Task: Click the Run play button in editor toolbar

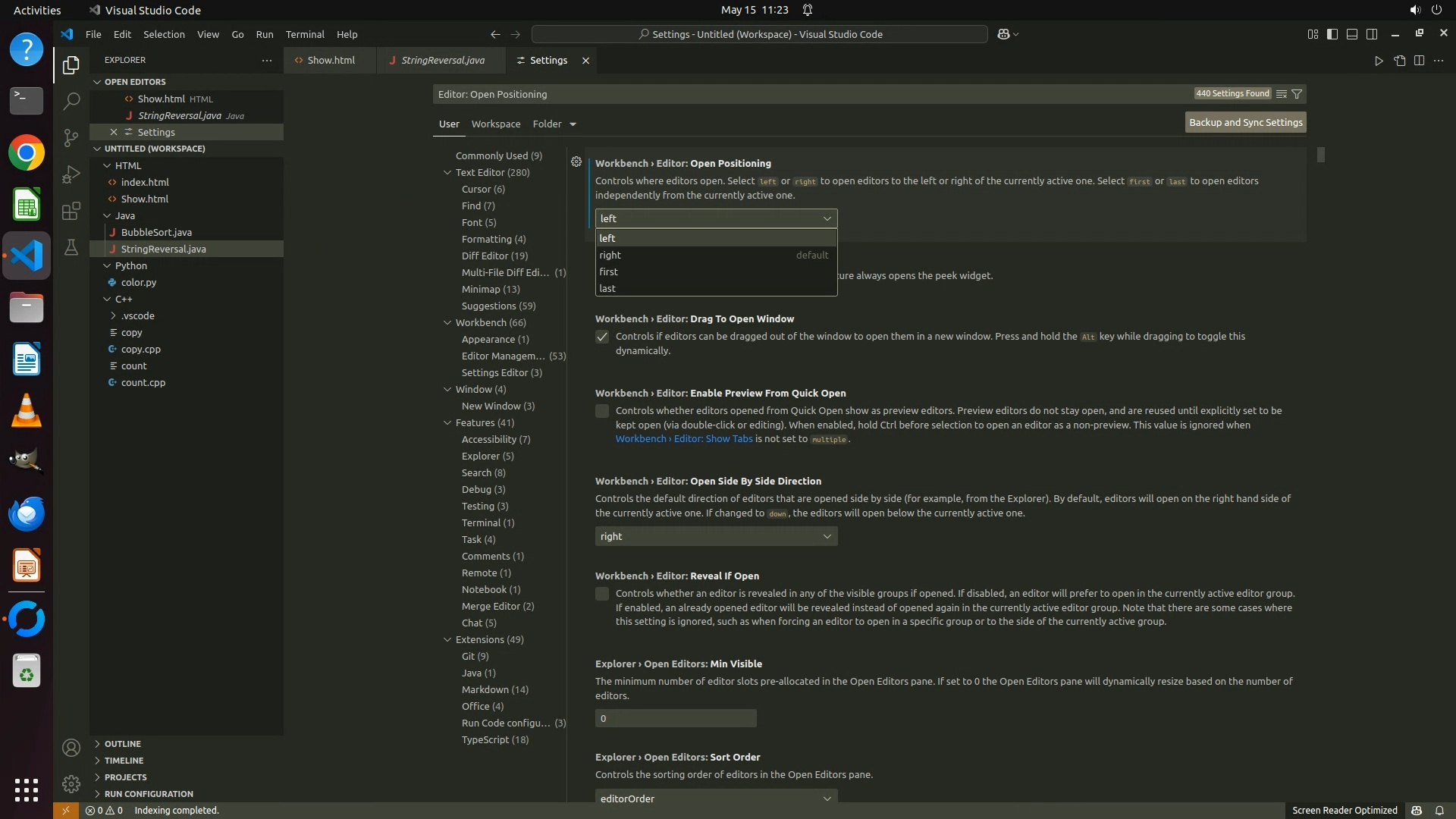Action: click(x=1379, y=61)
